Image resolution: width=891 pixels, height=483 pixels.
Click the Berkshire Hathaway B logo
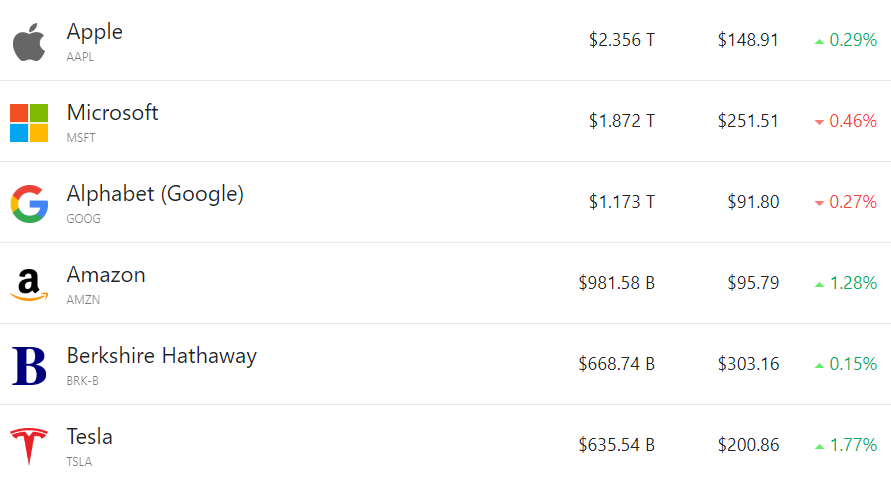click(x=29, y=366)
